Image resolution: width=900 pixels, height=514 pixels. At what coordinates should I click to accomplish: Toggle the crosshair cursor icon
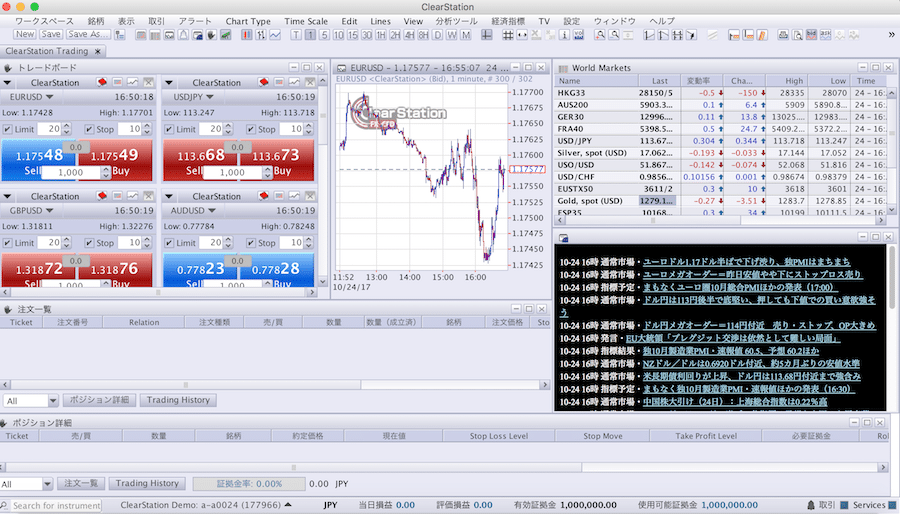(487, 35)
